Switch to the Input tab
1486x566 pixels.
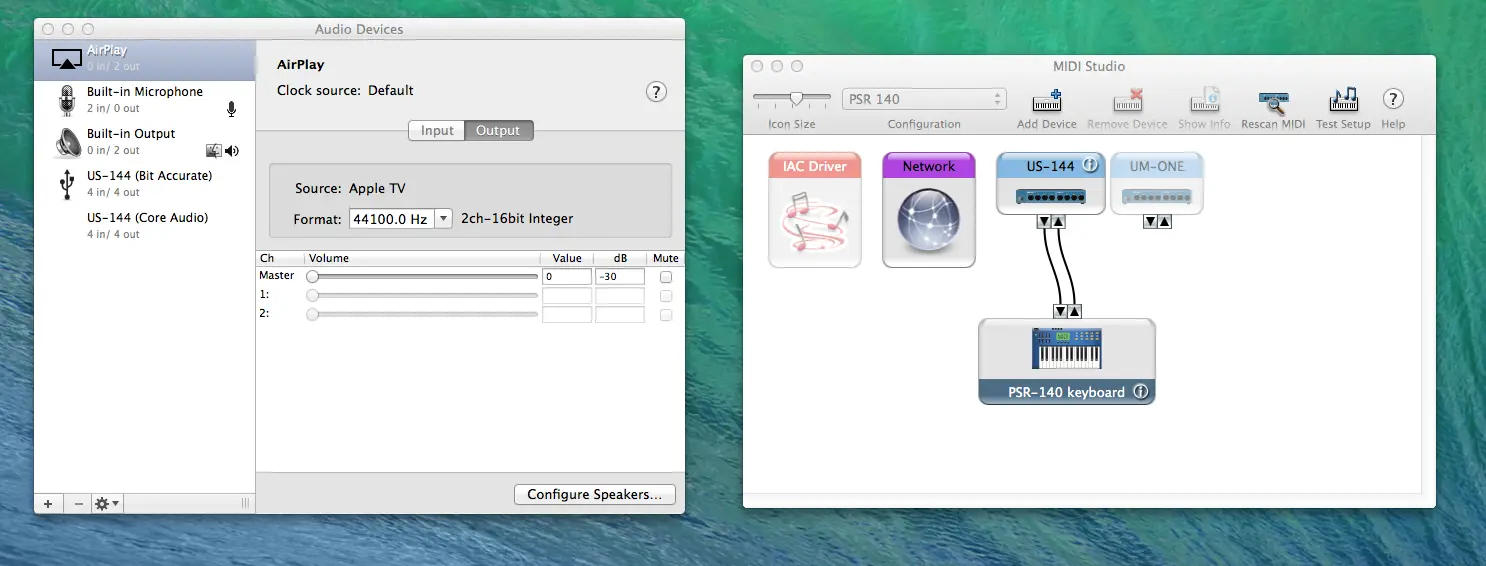[437, 131]
